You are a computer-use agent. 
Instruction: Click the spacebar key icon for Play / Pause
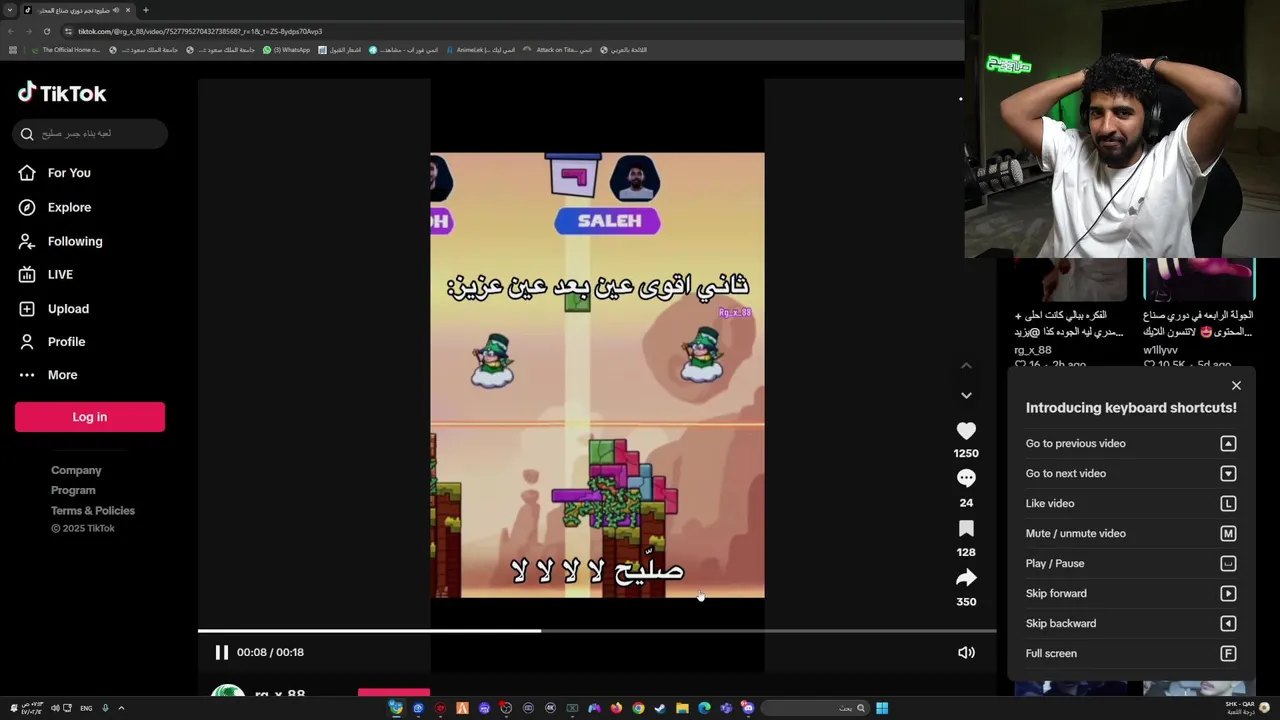pos(1228,563)
